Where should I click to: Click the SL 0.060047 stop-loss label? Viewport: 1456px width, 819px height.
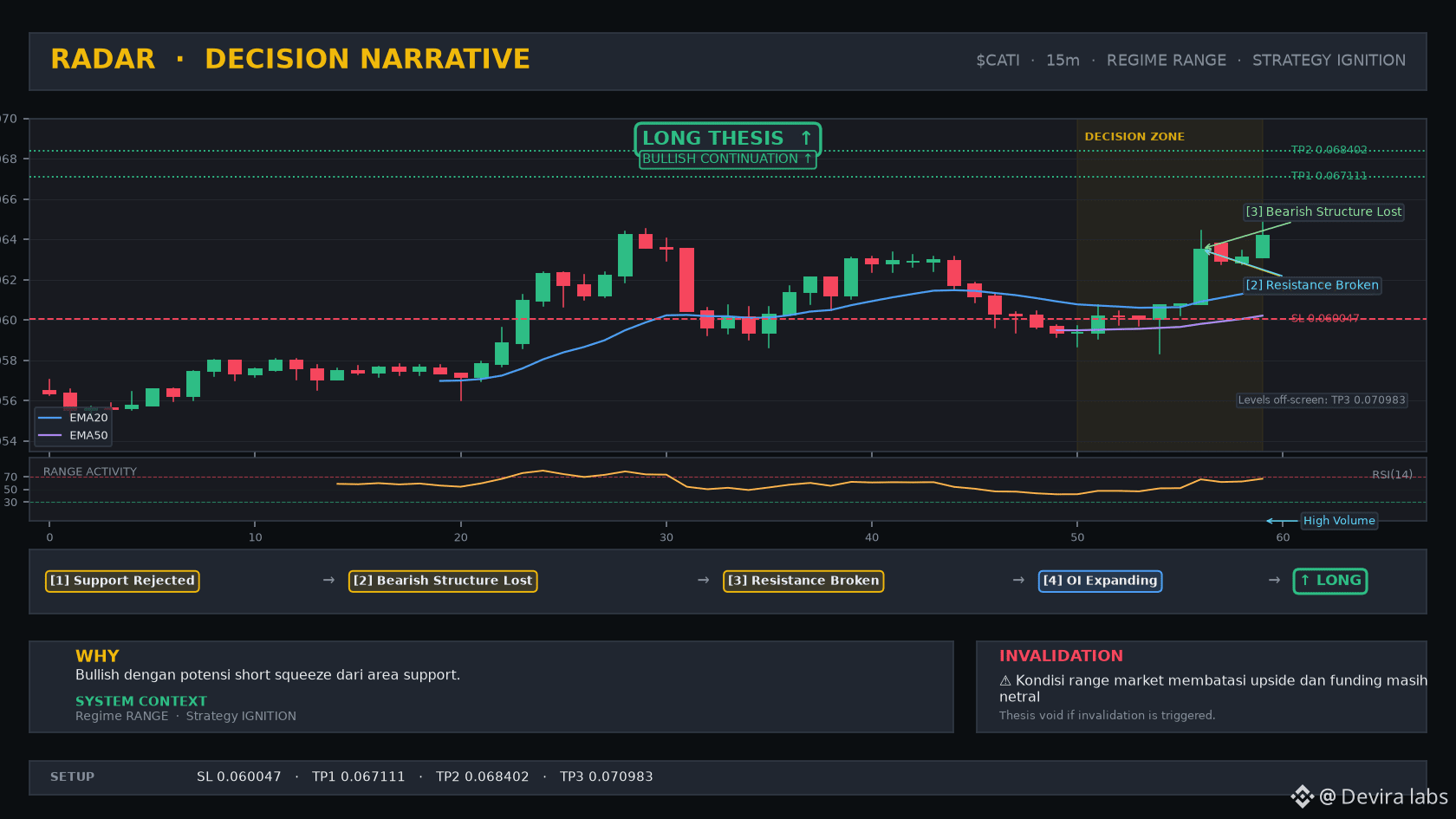(x=1325, y=319)
